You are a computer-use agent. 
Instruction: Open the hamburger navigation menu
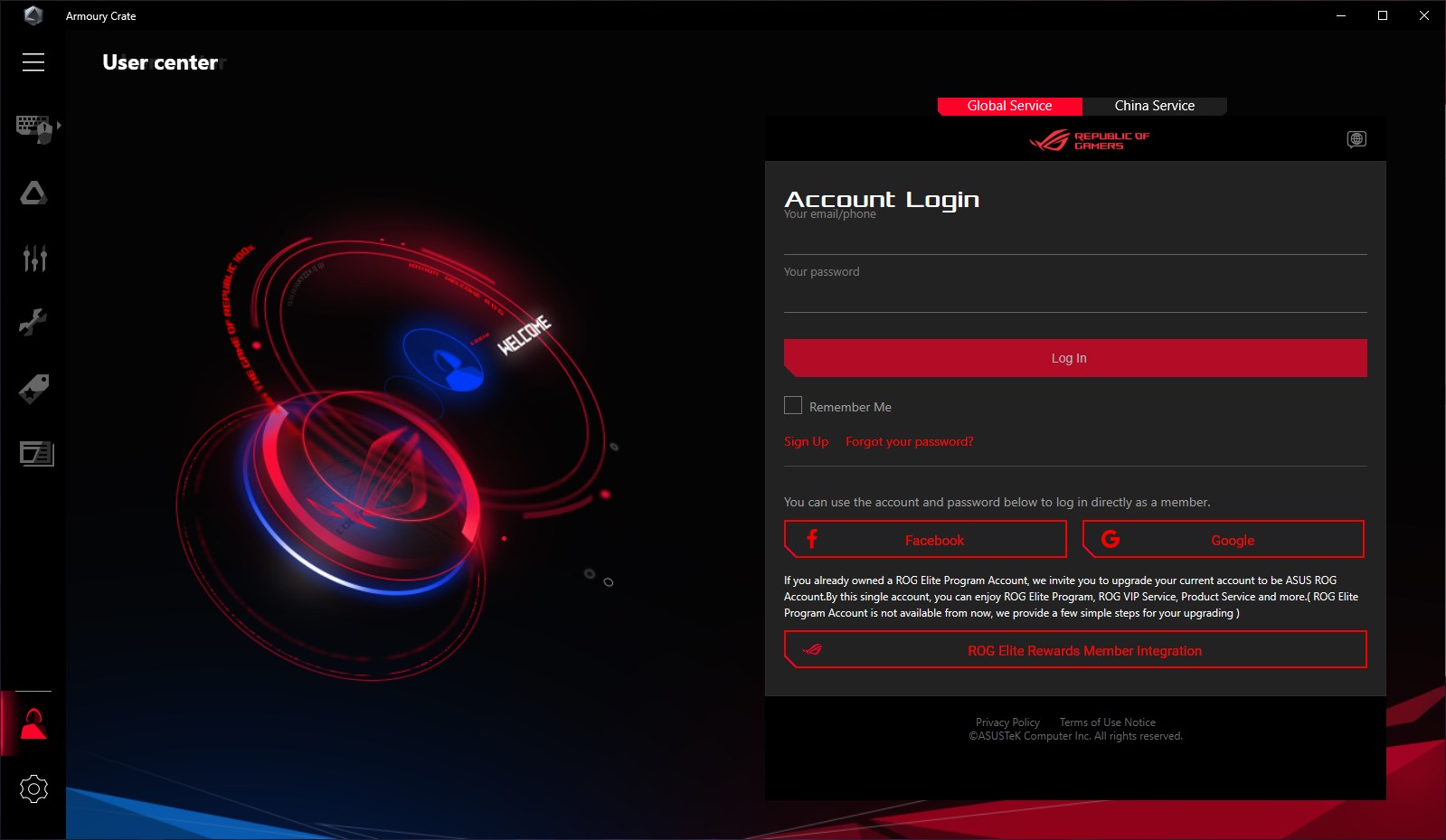pyautogui.click(x=33, y=61)
